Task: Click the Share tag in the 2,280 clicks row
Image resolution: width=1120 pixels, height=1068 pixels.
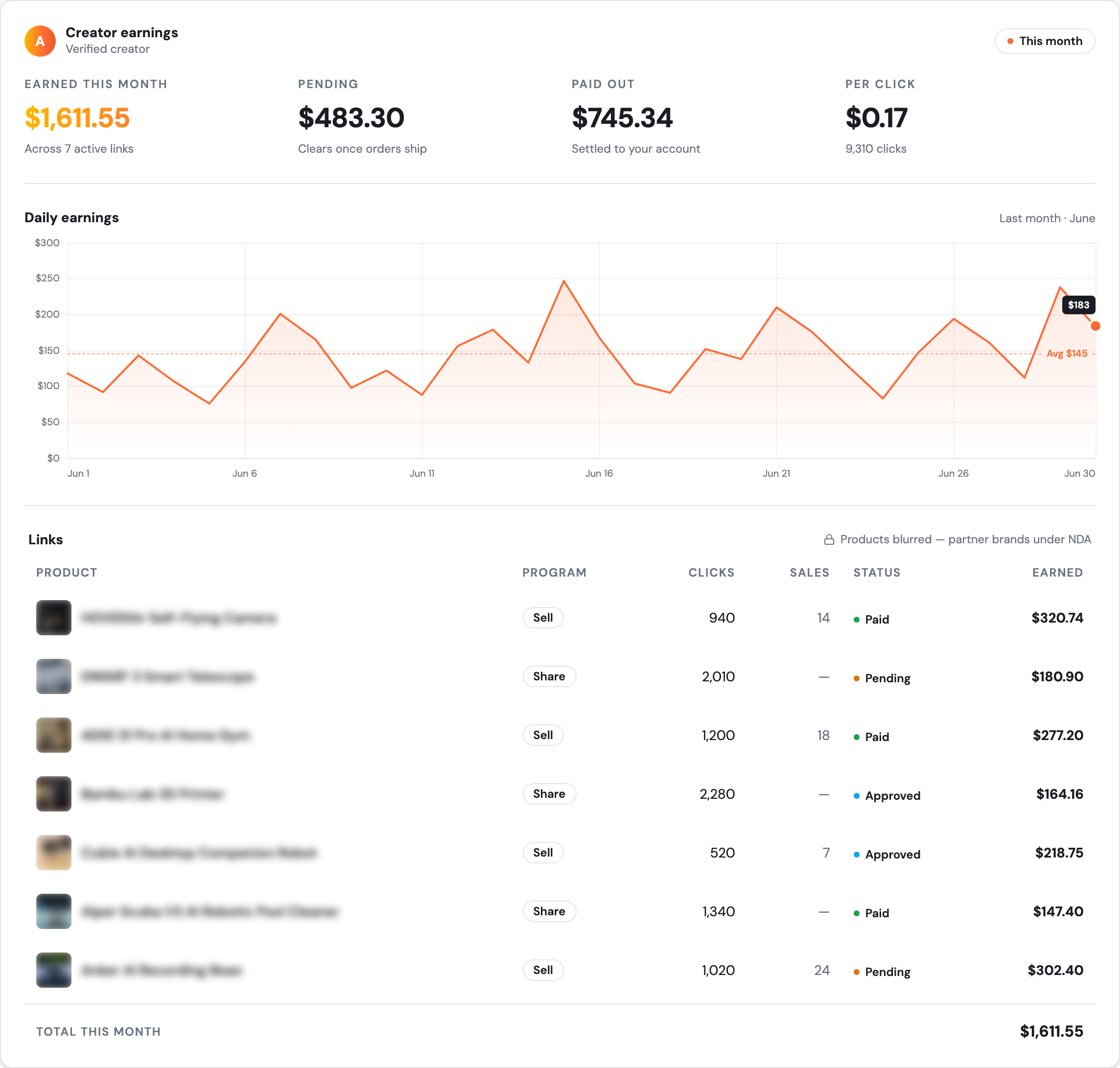Action: coord(549,793)
